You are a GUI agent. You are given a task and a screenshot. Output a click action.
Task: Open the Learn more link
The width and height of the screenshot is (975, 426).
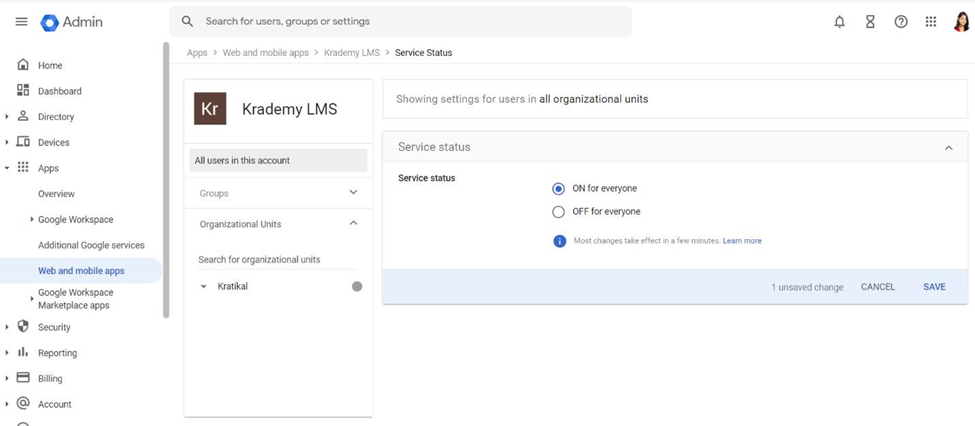coord(742,241)
